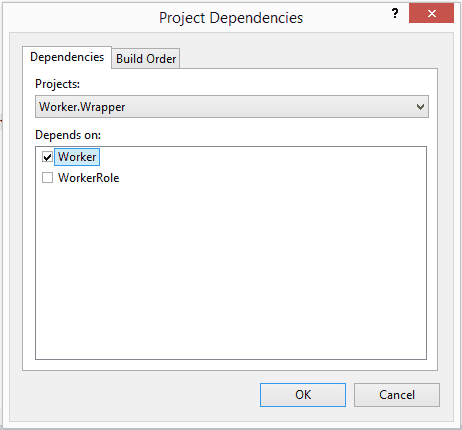
Task: Close the Project Dependencies dialog
Action: pyautogui.click(x=431, y=13)
